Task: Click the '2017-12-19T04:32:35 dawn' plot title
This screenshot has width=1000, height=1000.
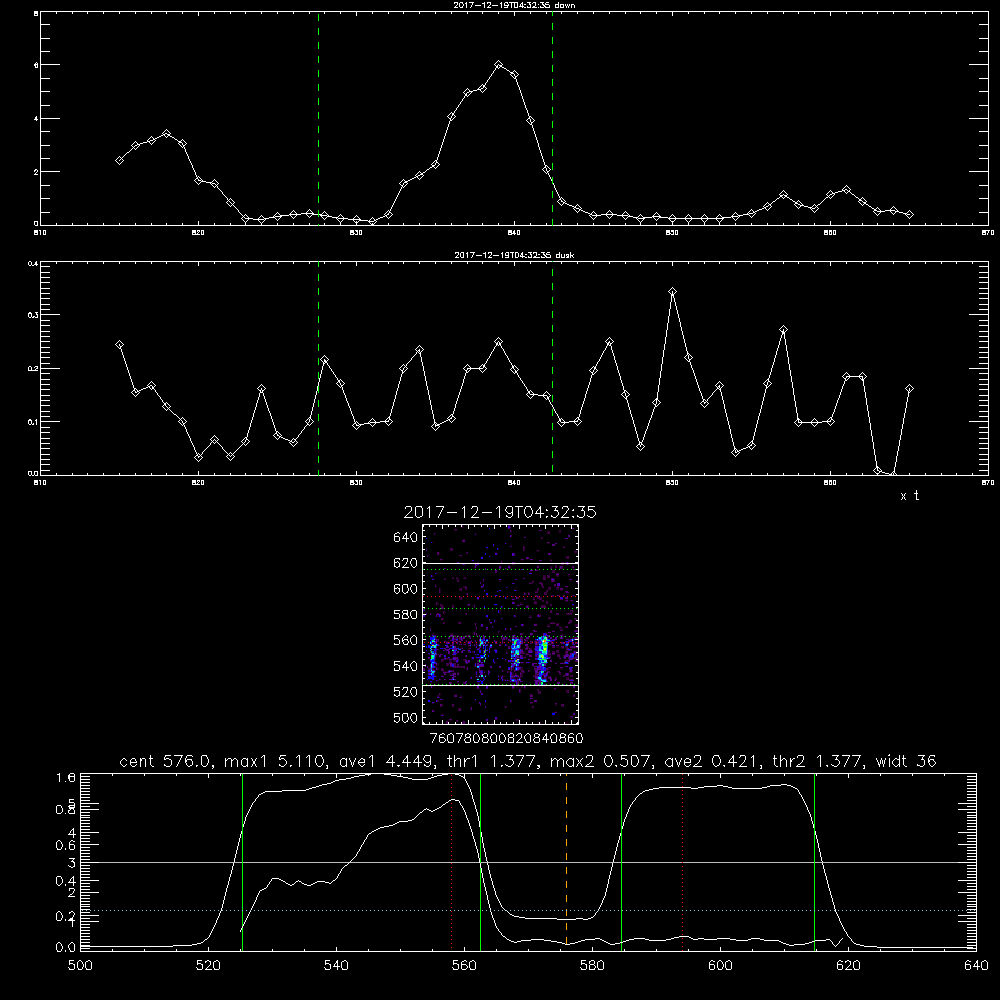Action: 514,5
